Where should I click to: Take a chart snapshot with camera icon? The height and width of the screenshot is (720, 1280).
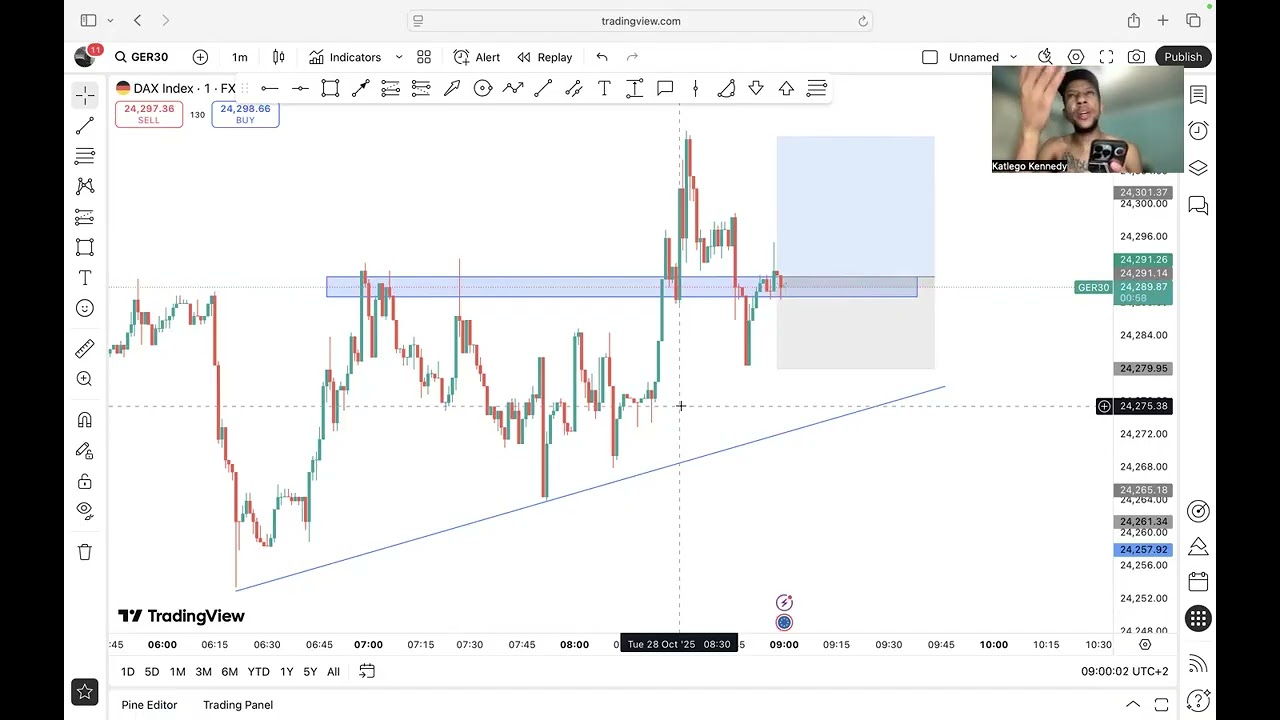tap(1136, 57)
